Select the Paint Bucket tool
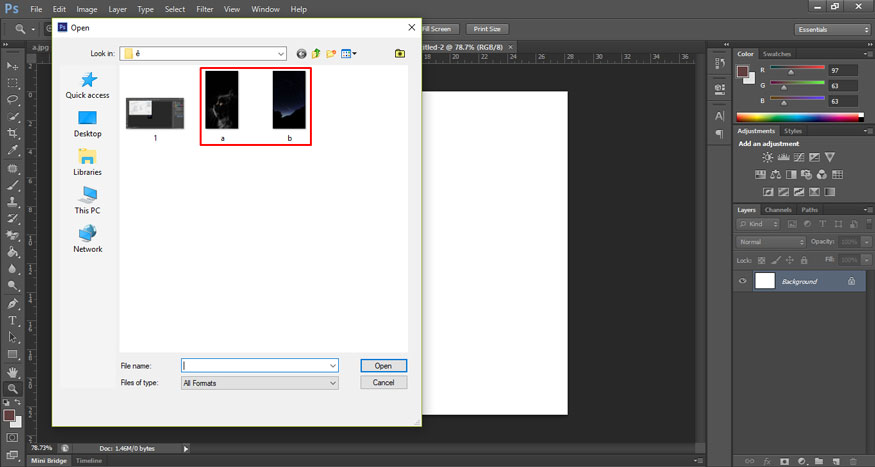The width and height of the screenshot is (875, 467). click(12, 253)
